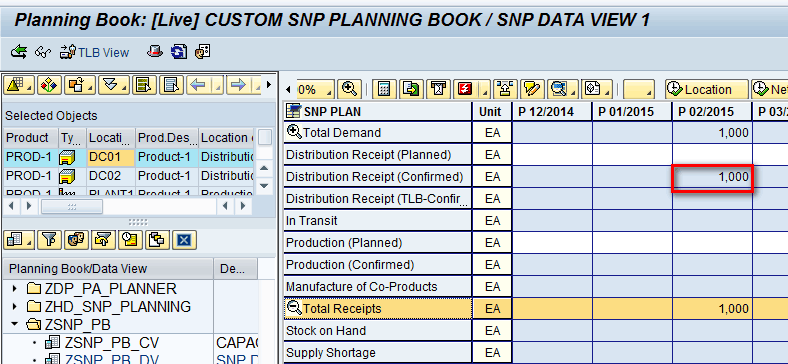Click the glasses display icon
The width and height of the screenshot is (788, 364).
[43, 52]
